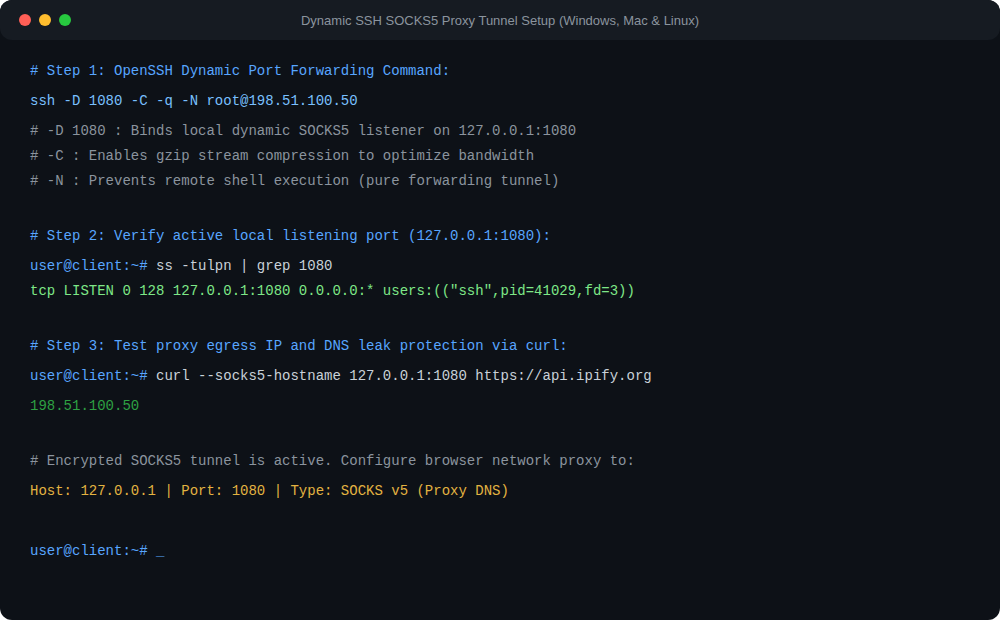Click the final 'user@client:~# _' prompt with cursor
The width and height of the screenshot is (1000, 620).
click(x=97, y=550)
